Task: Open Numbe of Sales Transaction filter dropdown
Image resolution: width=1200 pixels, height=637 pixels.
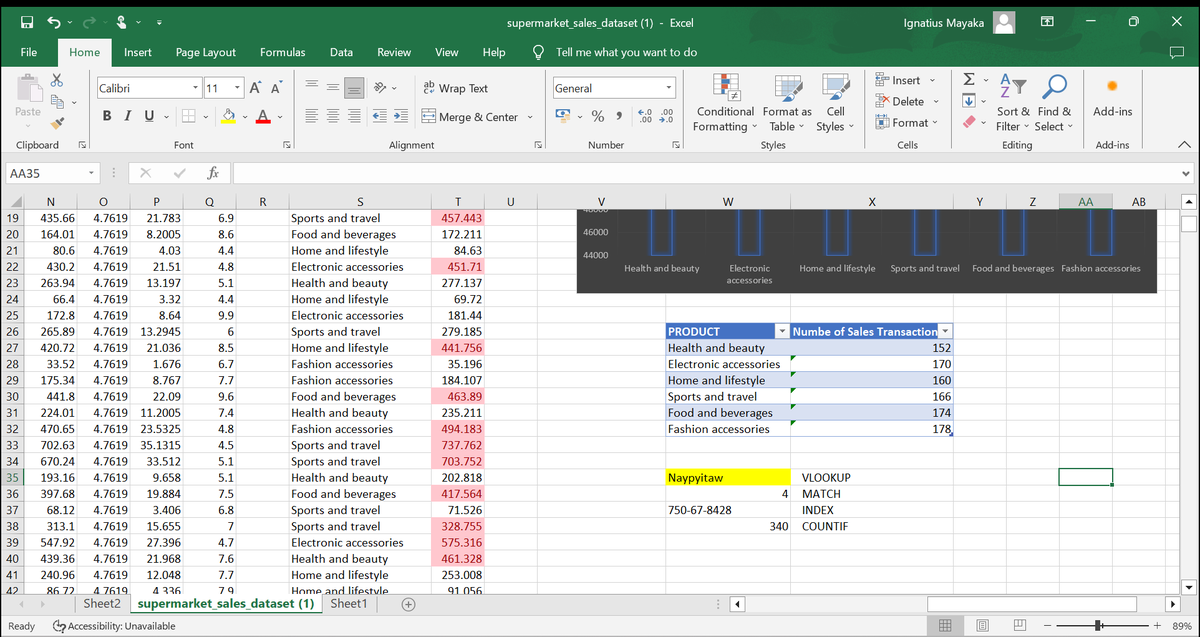Action: coord(945,331)
